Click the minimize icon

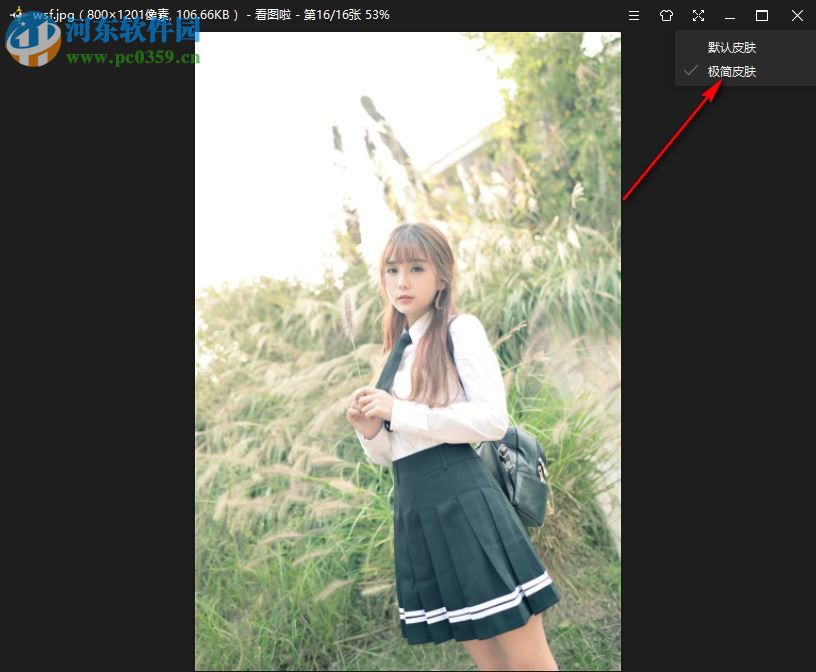730,15
